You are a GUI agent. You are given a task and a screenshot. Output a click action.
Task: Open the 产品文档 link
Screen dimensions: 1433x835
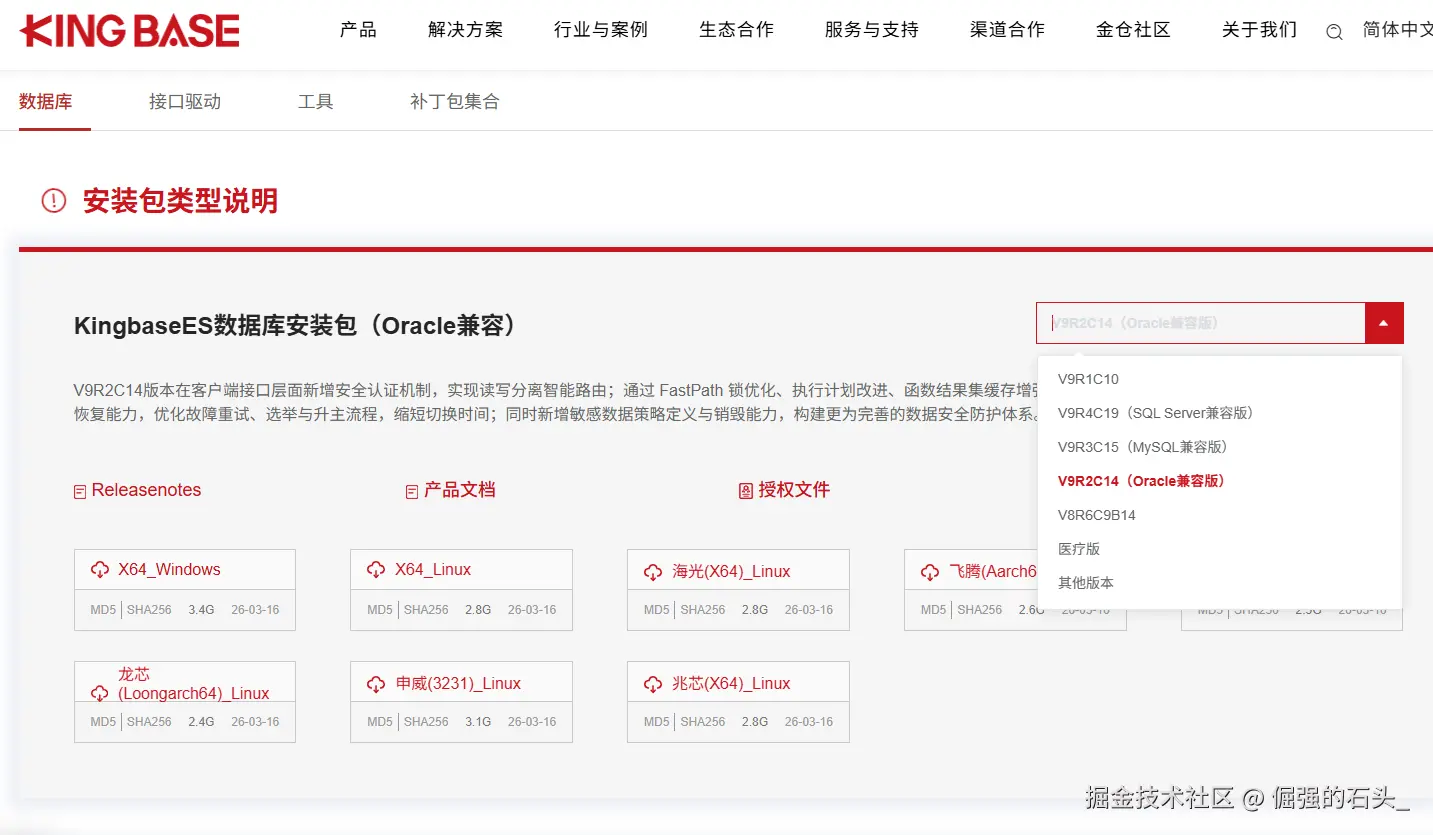pyautogui.click(x=460, y=490)
